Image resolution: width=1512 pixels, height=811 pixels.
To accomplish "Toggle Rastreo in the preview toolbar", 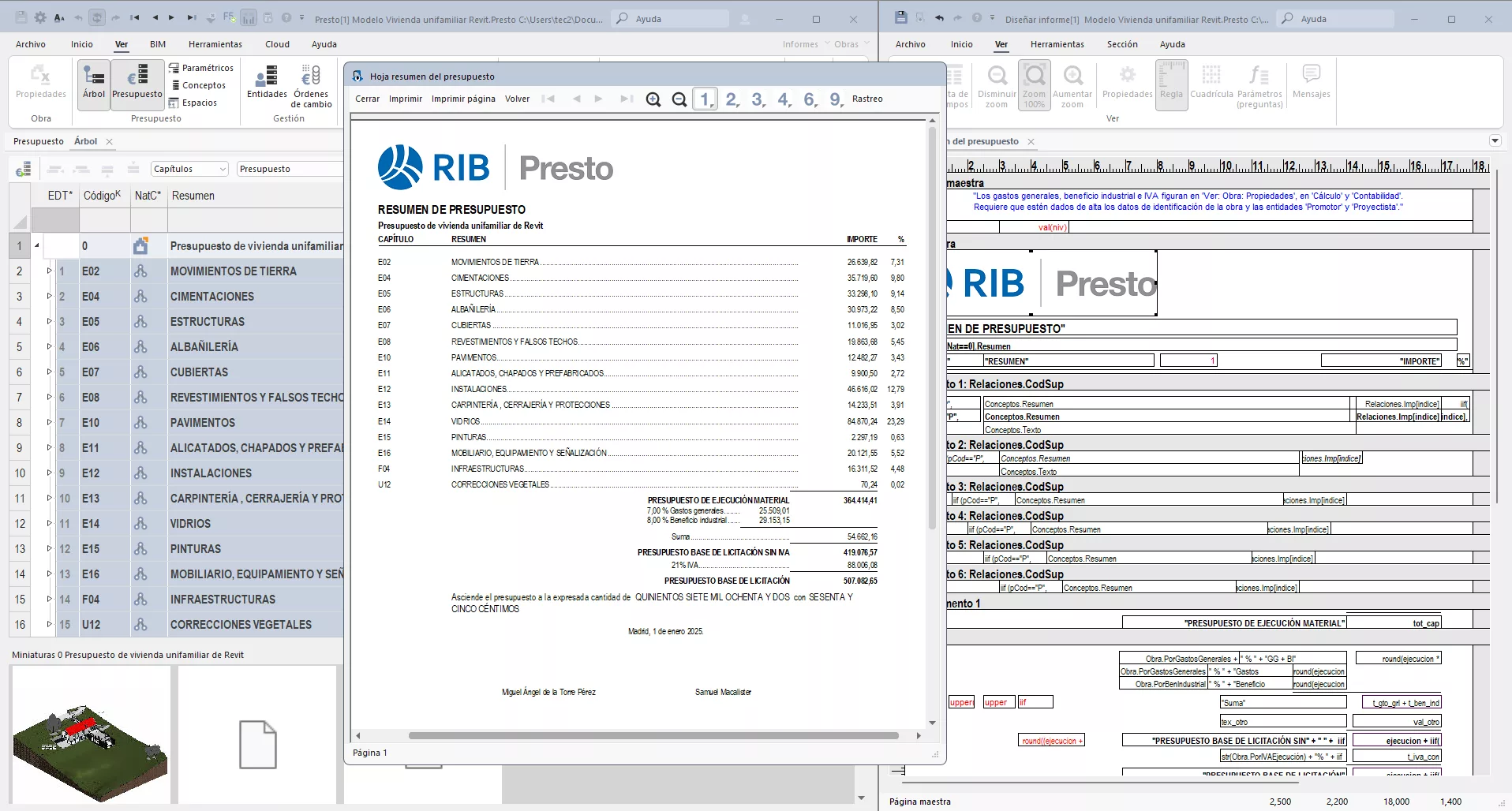I will click(867, 99).
